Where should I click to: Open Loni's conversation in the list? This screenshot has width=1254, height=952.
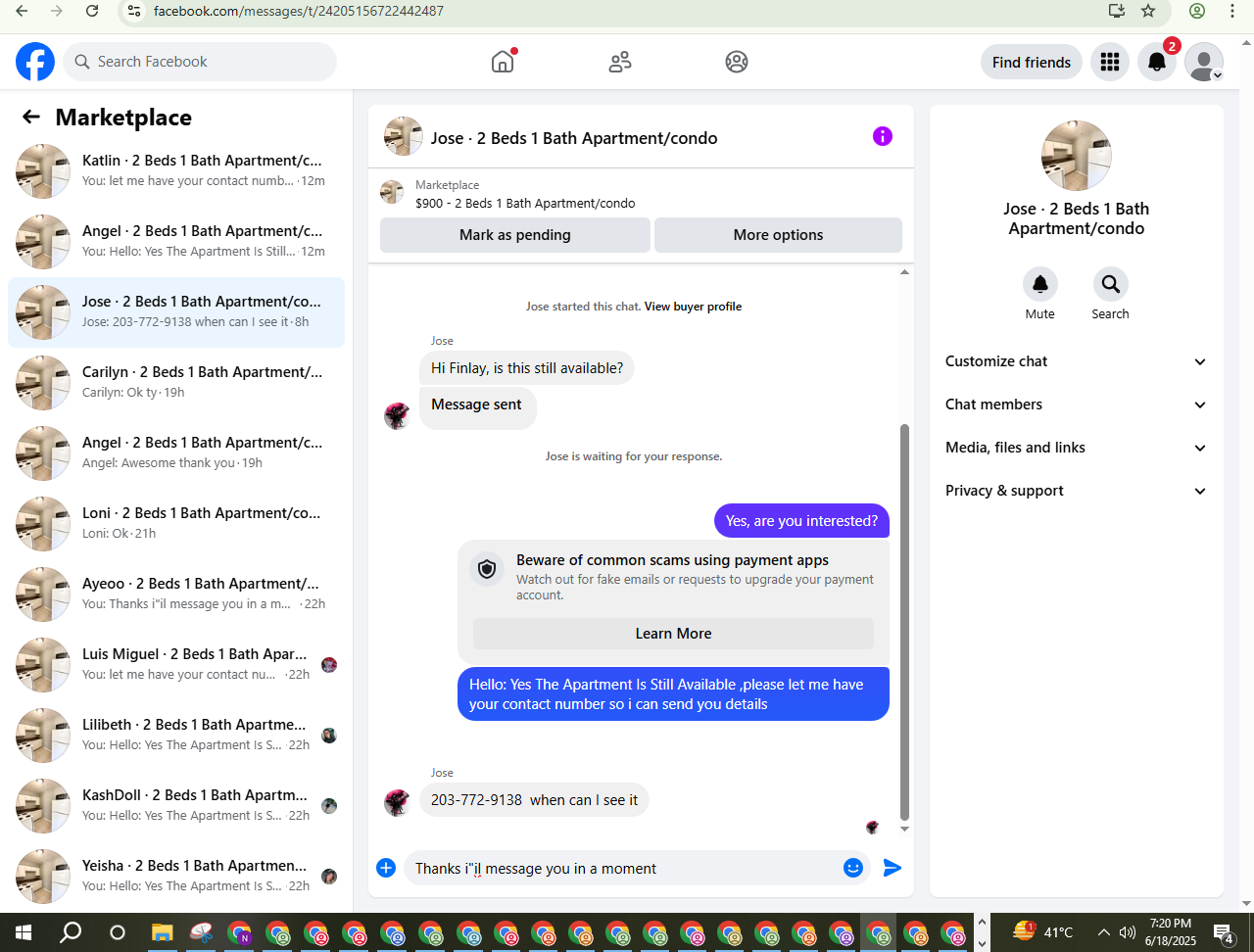coord(176,524)
